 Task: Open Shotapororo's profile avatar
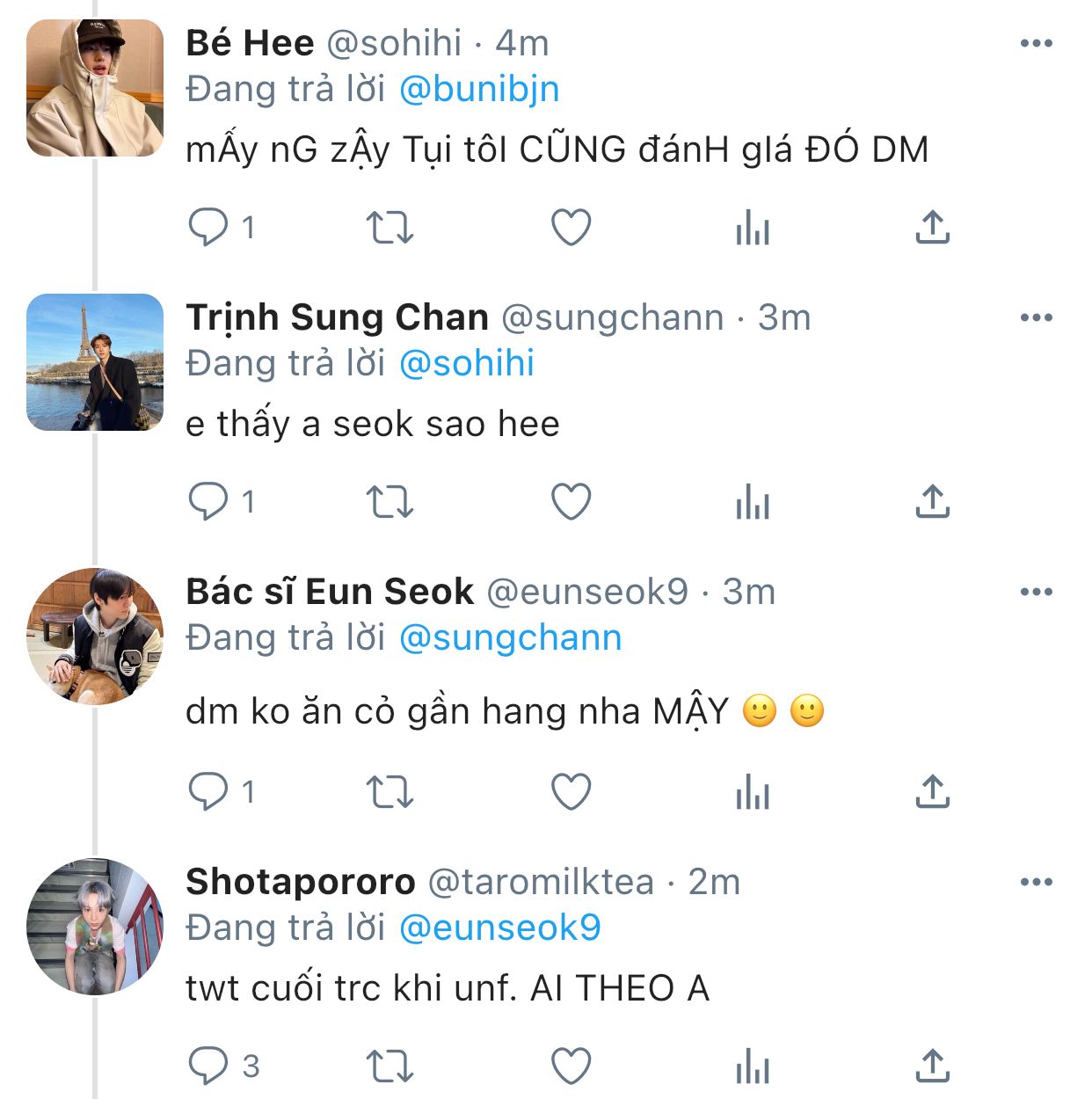[x=95, y=927]
